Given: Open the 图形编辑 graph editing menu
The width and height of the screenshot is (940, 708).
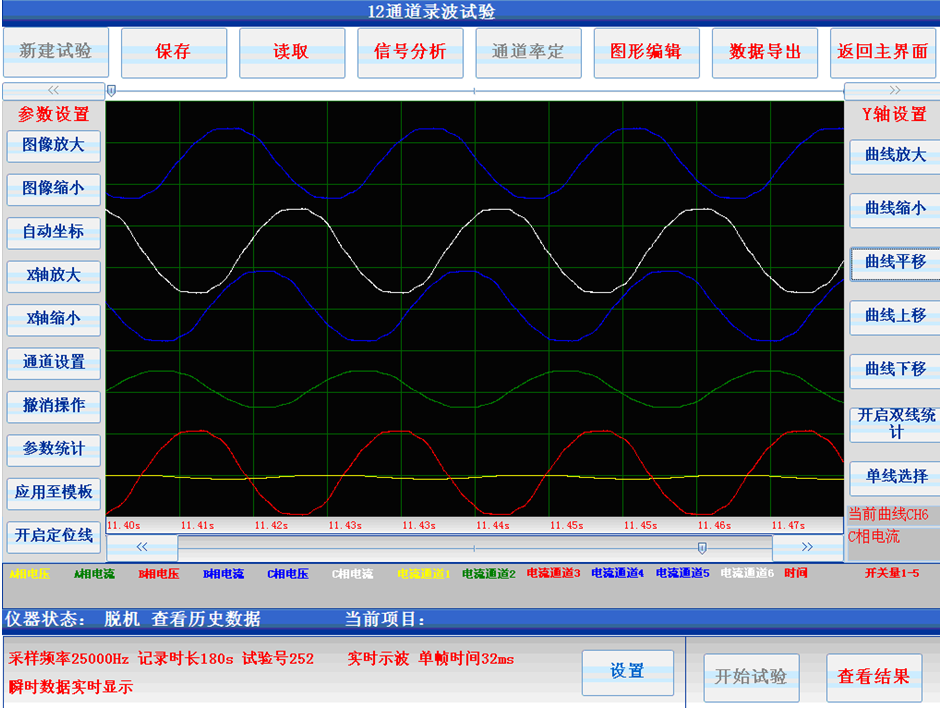Looking at the screenshot, I should (646, 52).
